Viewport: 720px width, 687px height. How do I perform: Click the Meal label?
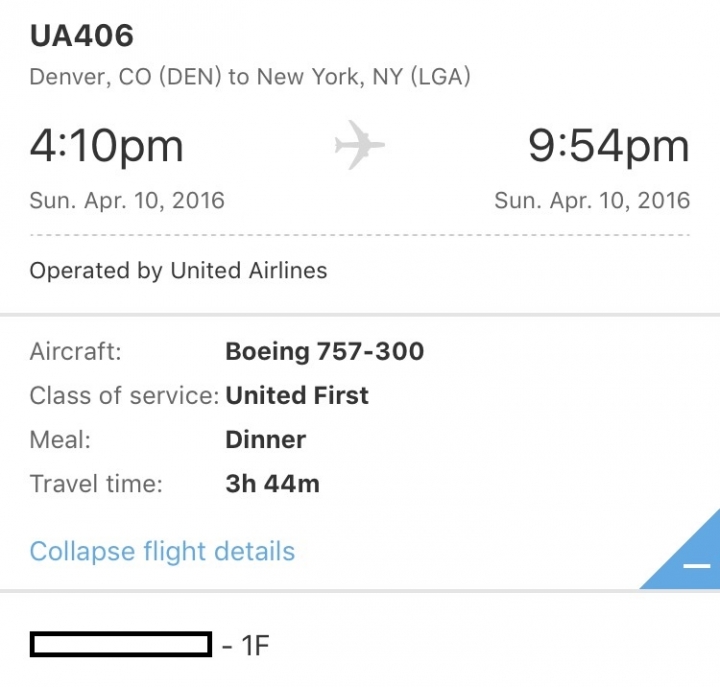pyautogui.click(x=60, y=440)
